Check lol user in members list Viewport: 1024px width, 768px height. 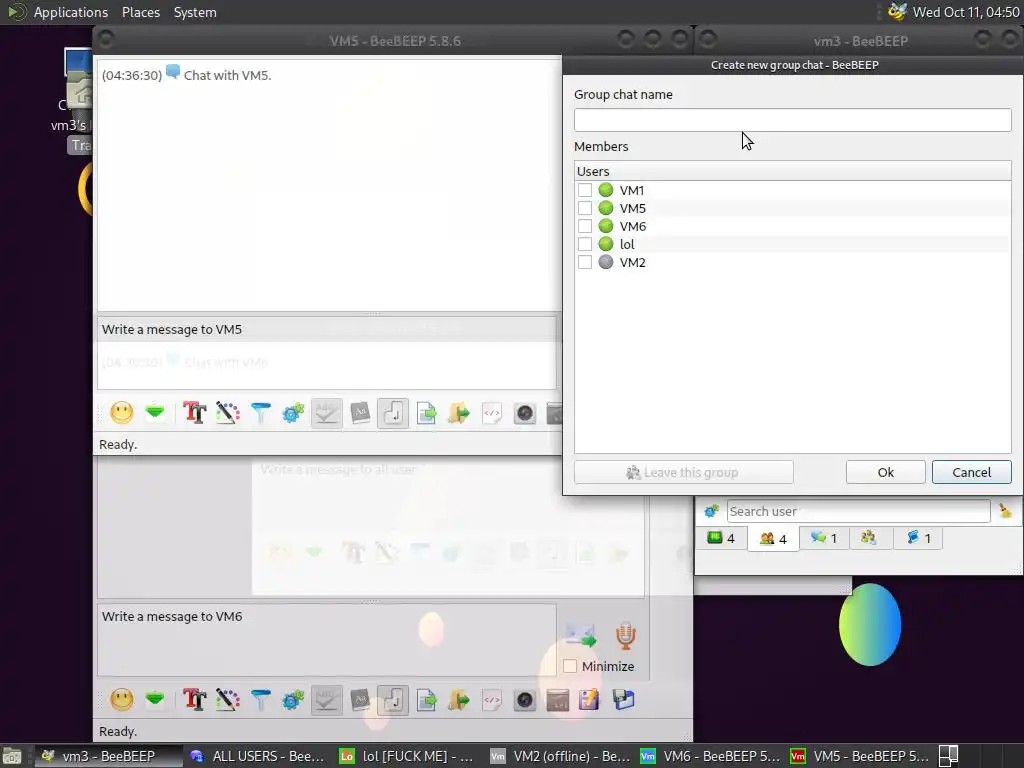coord(584,244)
